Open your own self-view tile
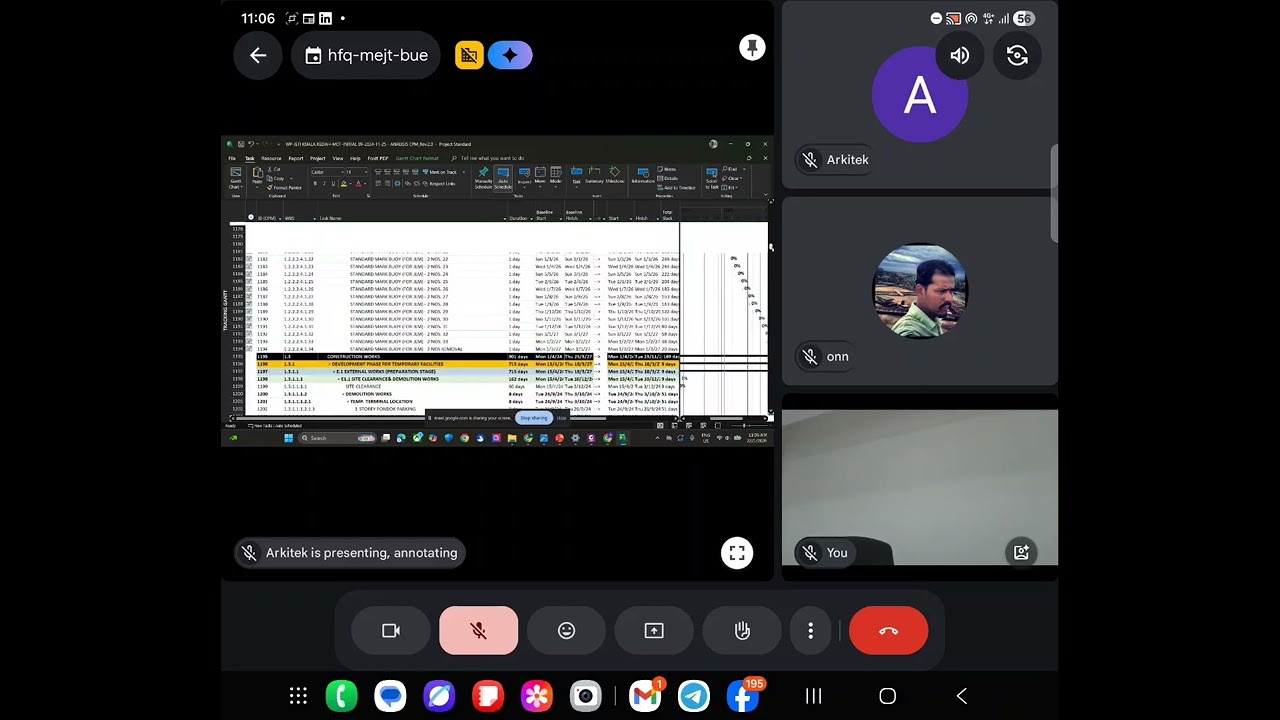This screenshot has height=720, width=1280. click(920, 487)
